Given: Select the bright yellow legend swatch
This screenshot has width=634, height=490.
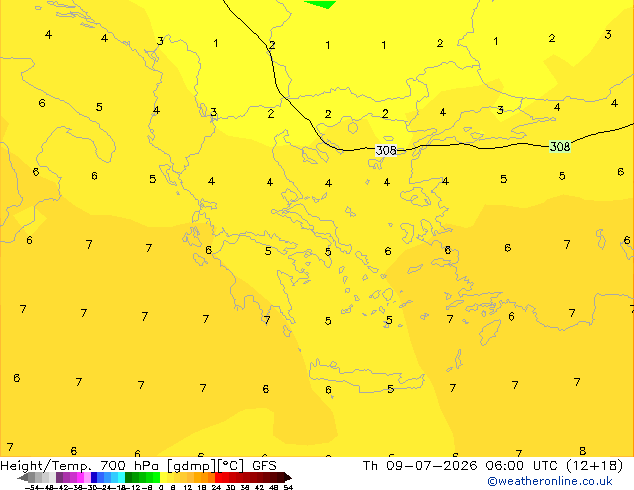Looking at the screenshot, I should pos(163,477).
